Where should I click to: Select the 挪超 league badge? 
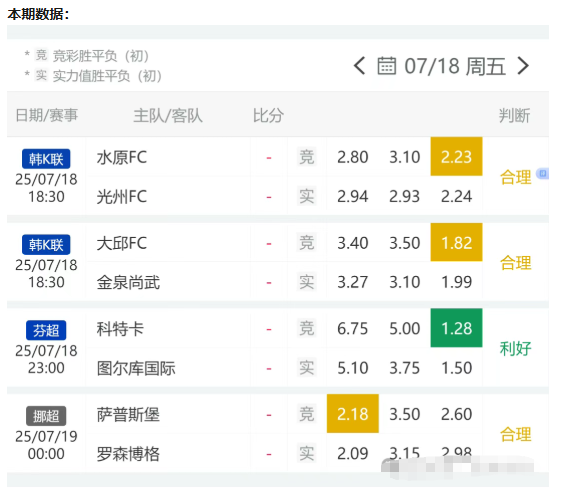[46, 416]
